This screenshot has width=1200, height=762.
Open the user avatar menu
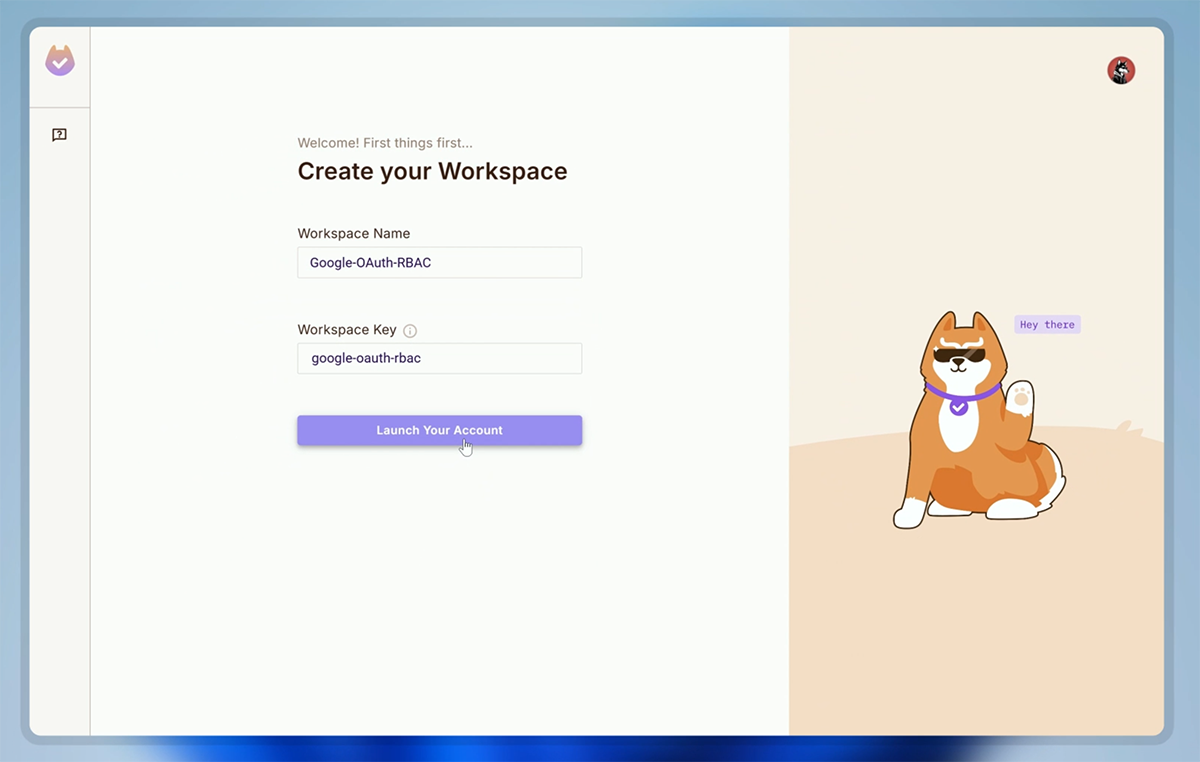point(1121,70)
